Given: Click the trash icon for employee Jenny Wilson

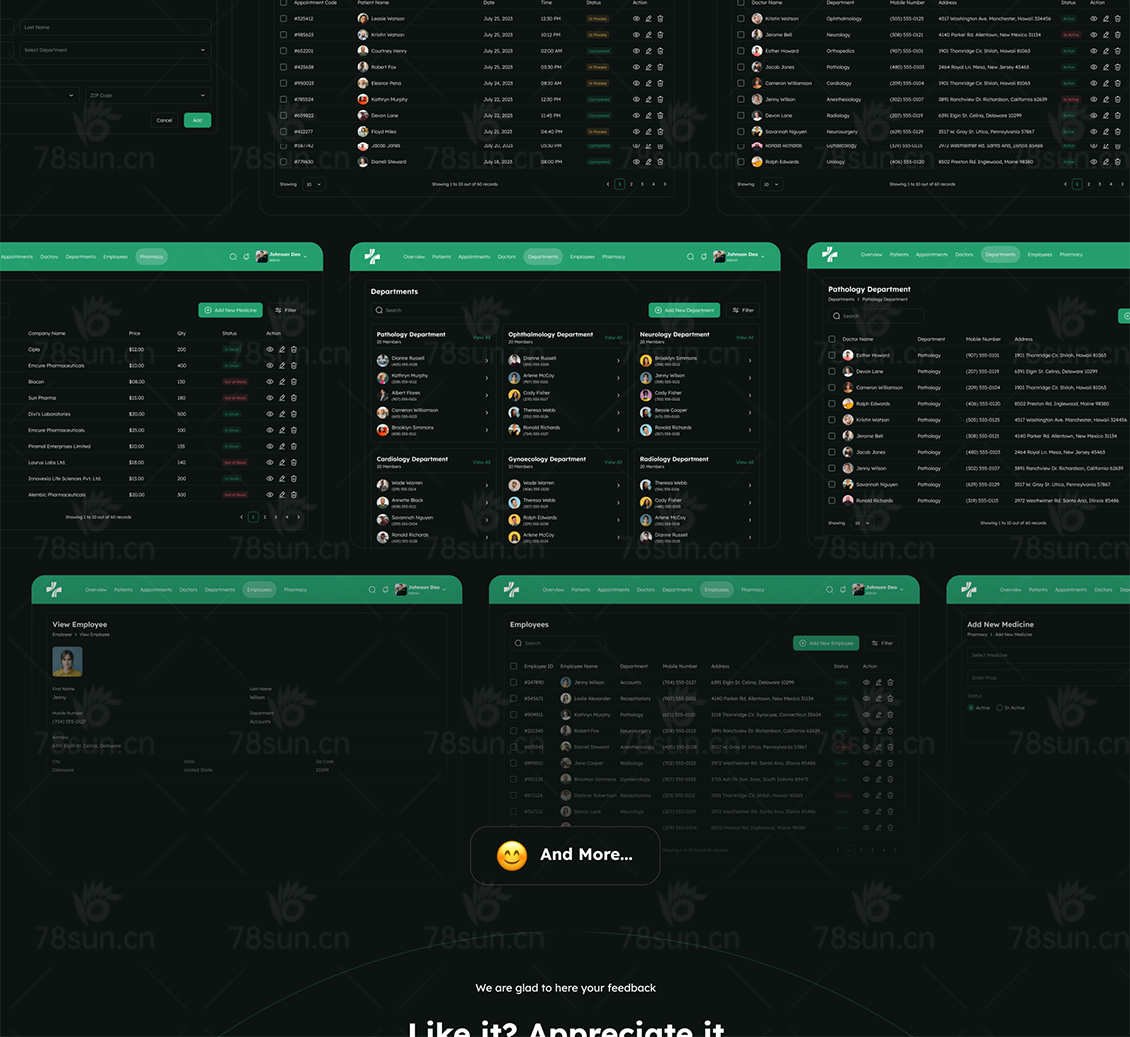Looking at the screenshot, I should (x=890, y=683).
